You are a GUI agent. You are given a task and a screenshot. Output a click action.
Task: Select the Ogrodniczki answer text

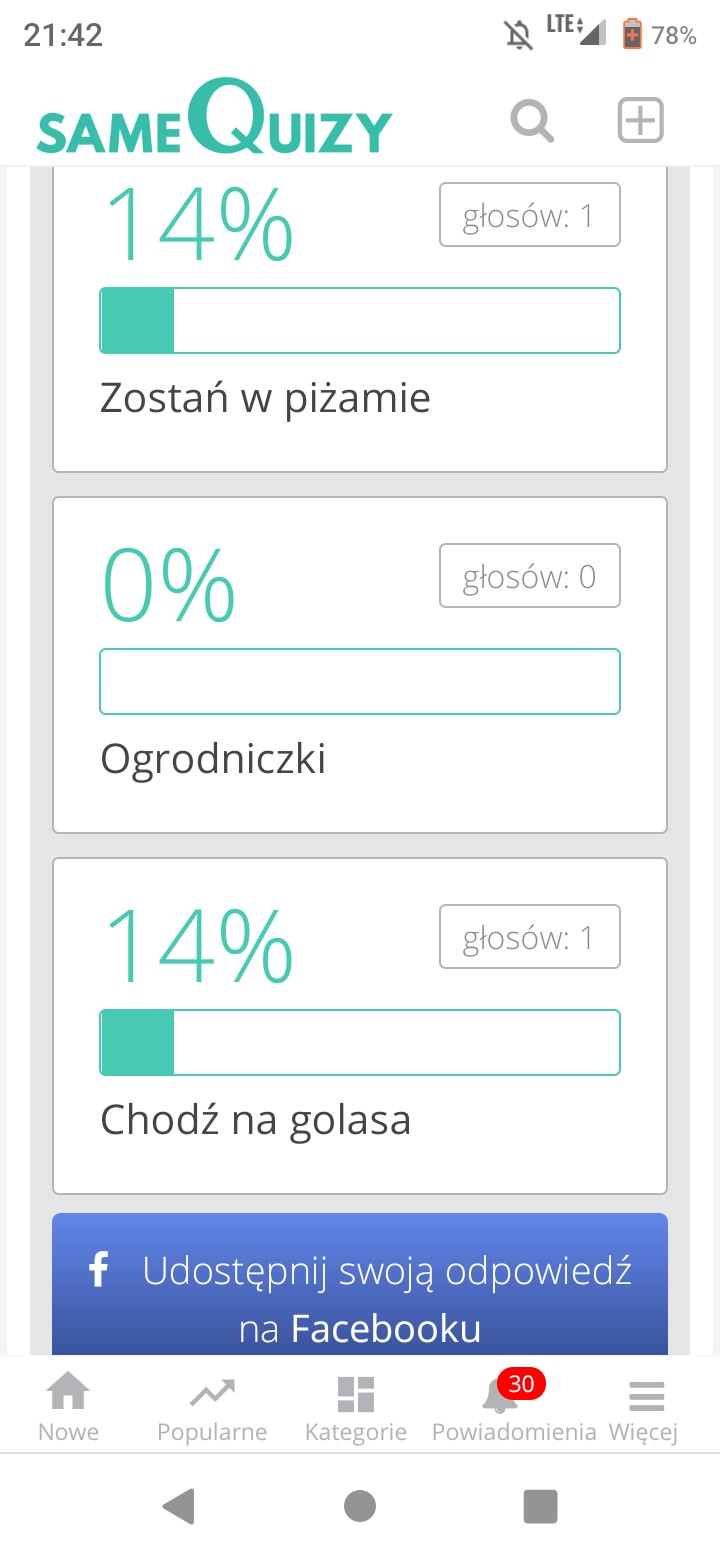coord(213,759)
